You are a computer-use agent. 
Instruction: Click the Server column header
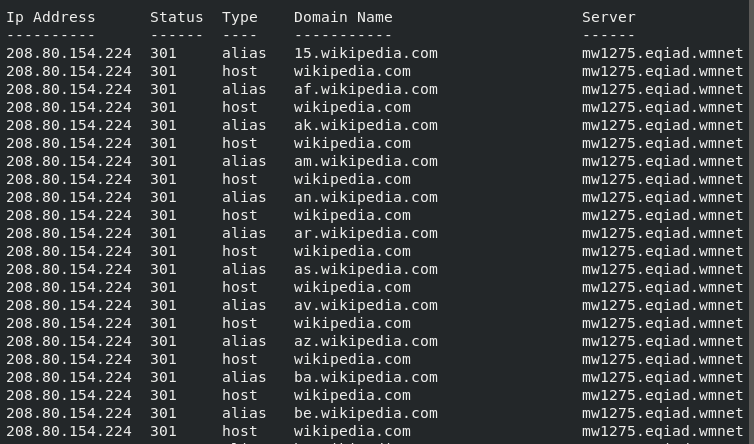click(608, 18)
